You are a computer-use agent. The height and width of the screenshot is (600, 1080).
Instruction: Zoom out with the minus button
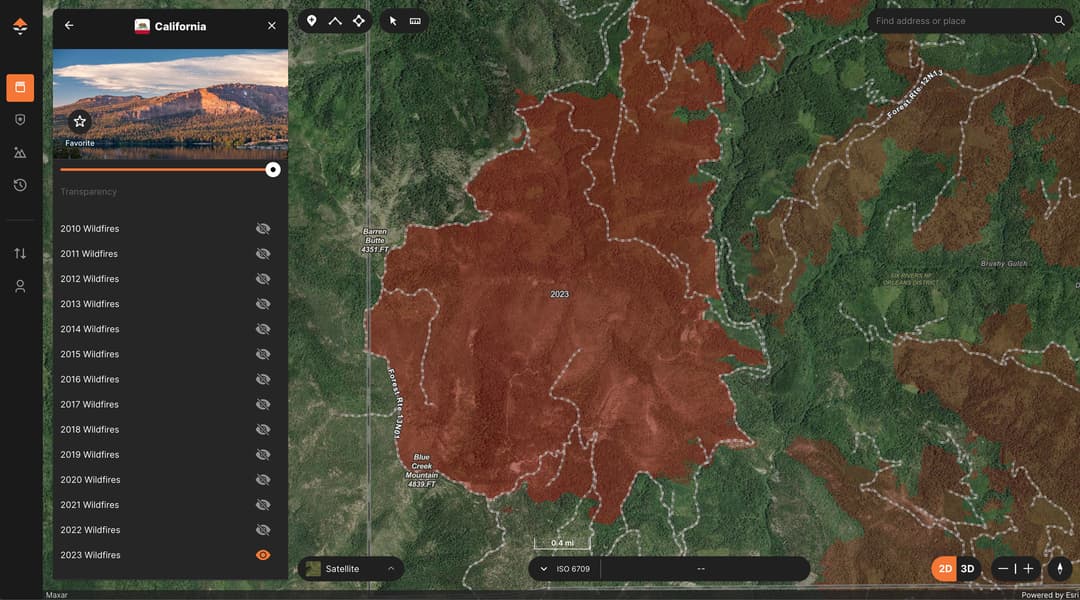1003,568
